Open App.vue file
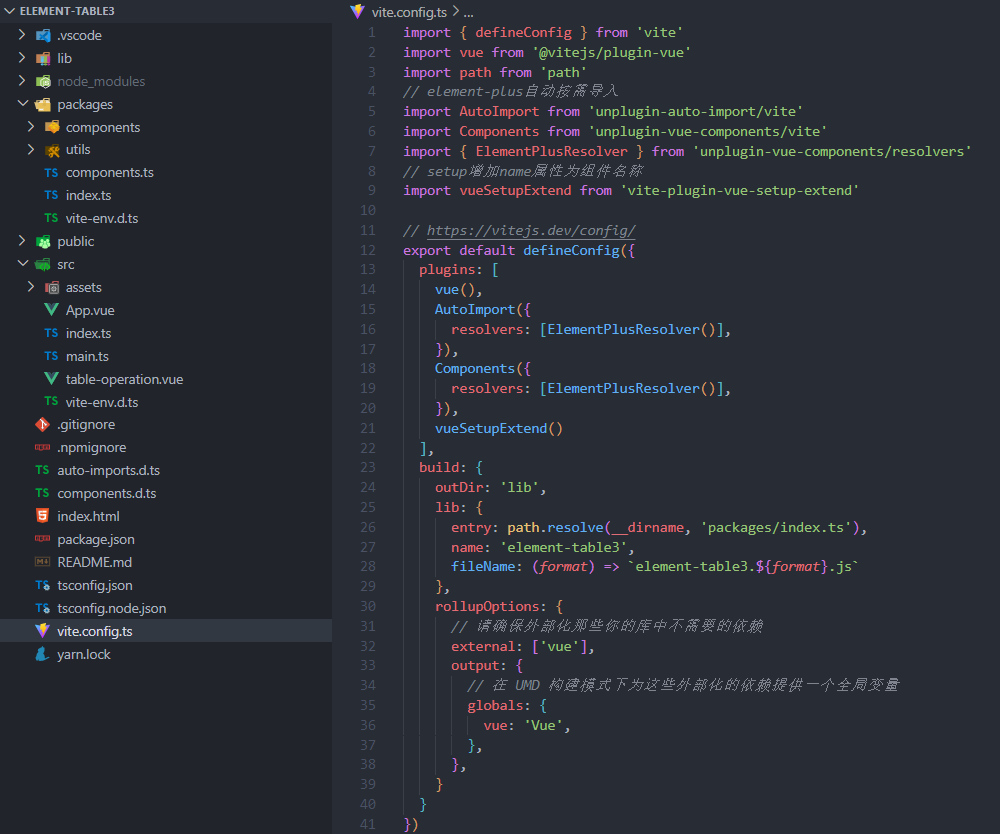 click(x=91, y=311)
